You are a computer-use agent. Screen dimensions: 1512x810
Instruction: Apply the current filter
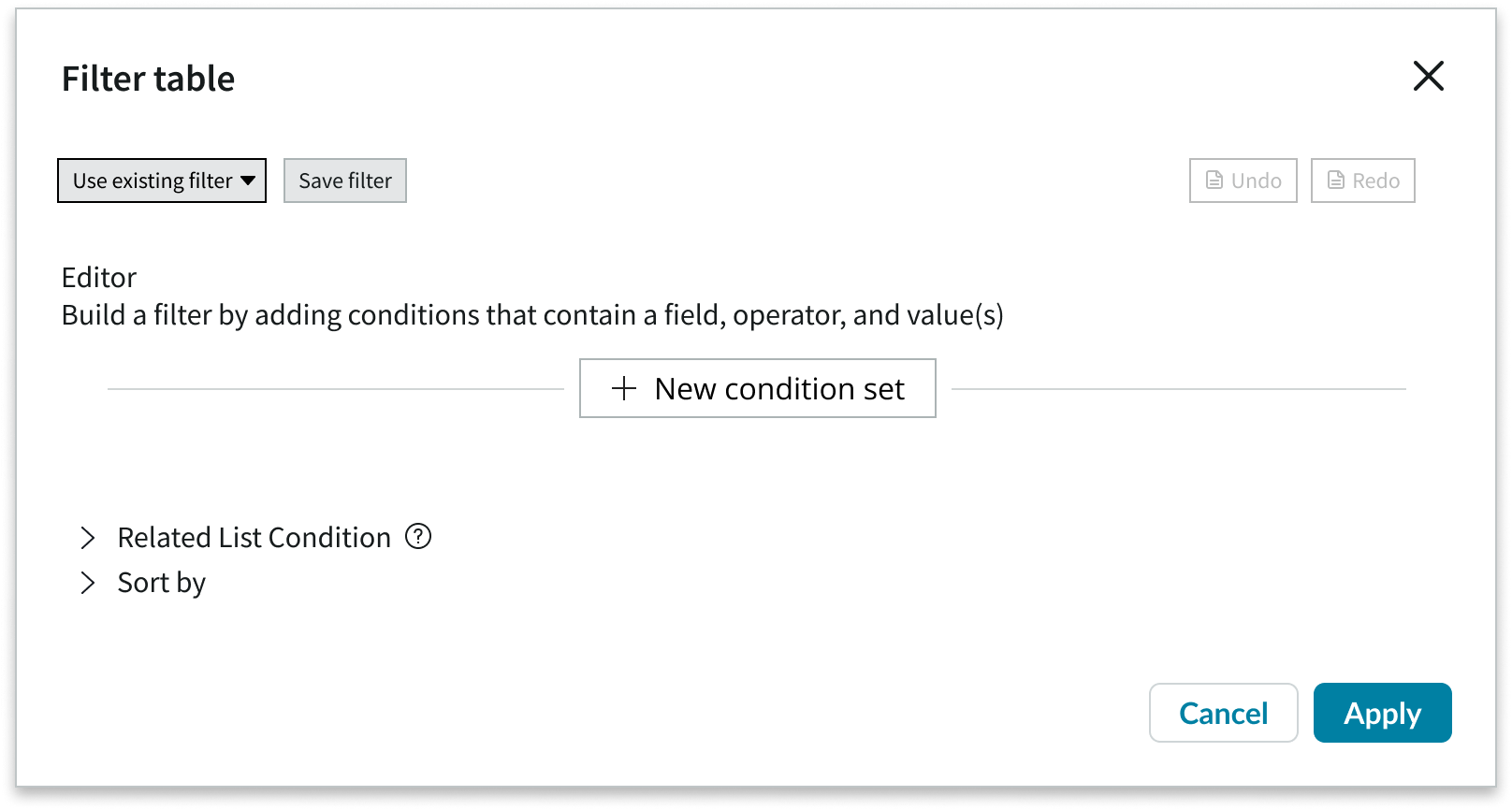tap(1382, 713)
